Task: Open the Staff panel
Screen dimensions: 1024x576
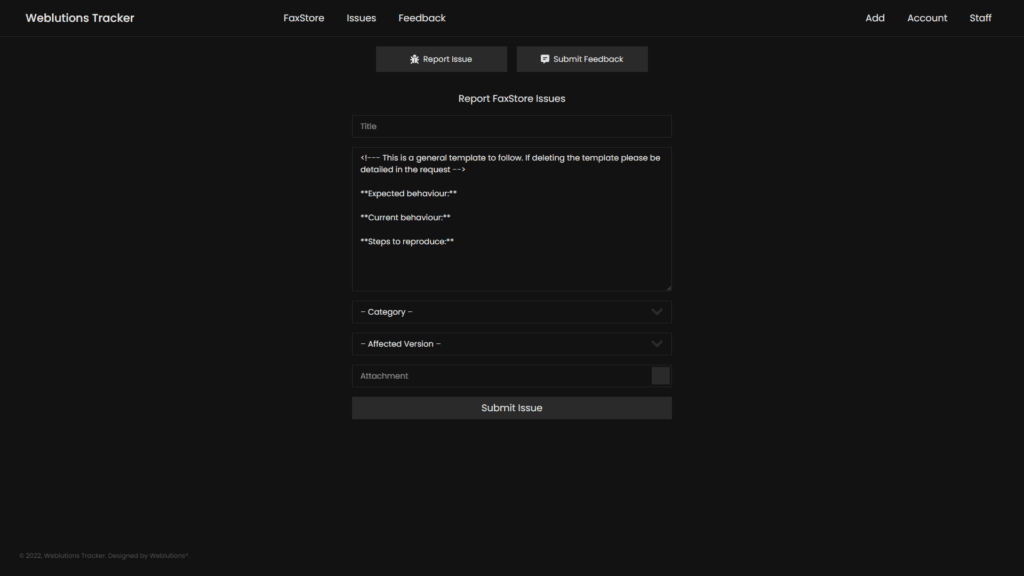Action: pyautogui.click(x=980, y=17)
